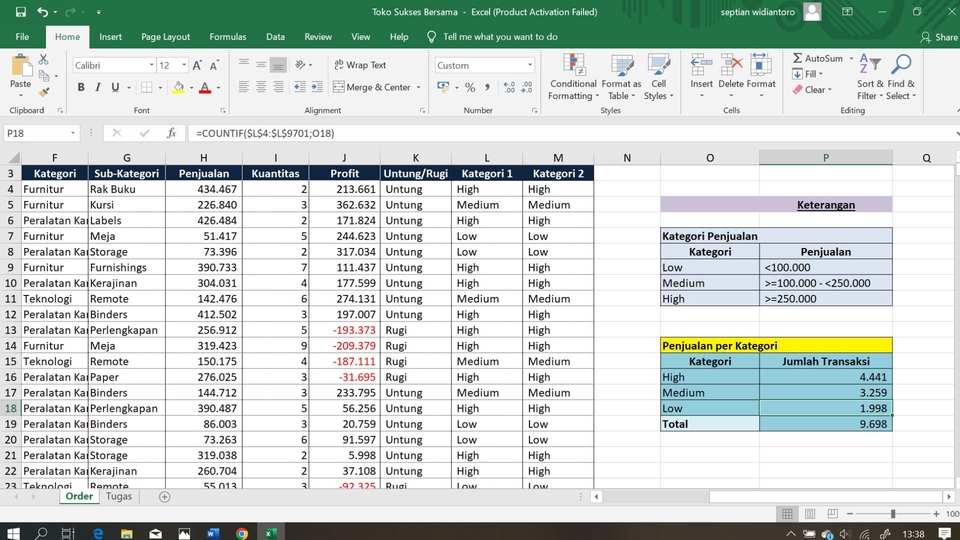This screenshot has height=540, width=960.
Task: Click the Orientation text angle icon
Action: coord(300,64)
